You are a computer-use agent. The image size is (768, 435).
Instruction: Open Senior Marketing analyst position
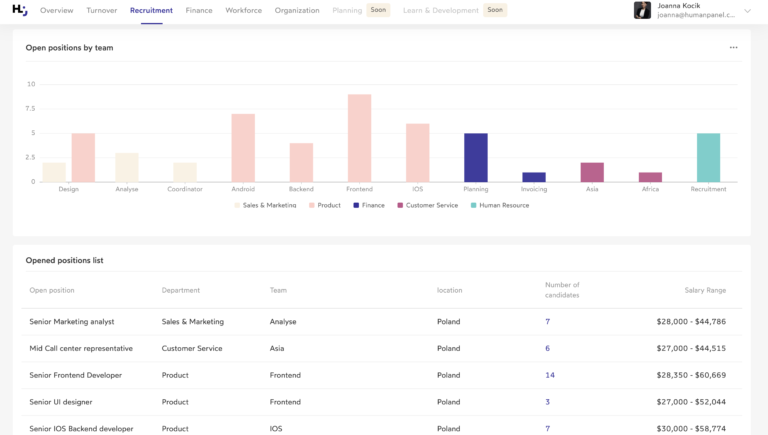coord(72,322)
